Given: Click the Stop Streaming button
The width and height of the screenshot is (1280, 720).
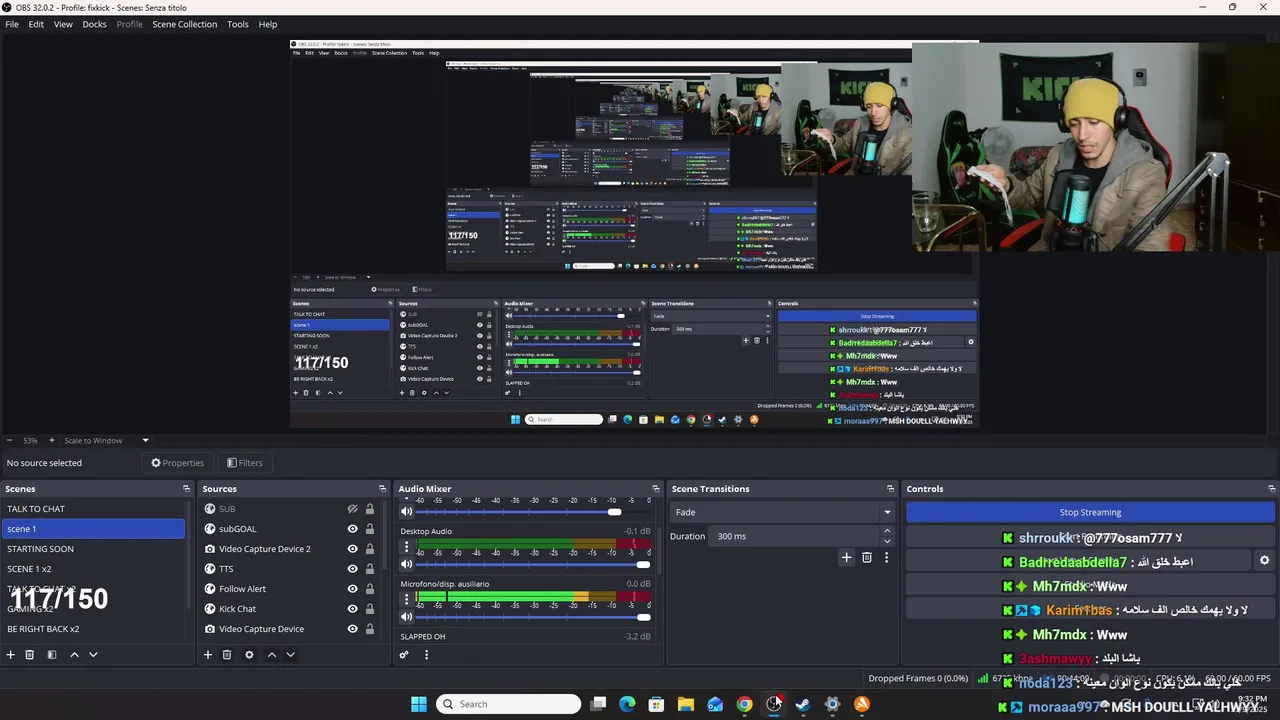Looking at the screenshot, I should pyautogui.click(x=1090, y=512).
